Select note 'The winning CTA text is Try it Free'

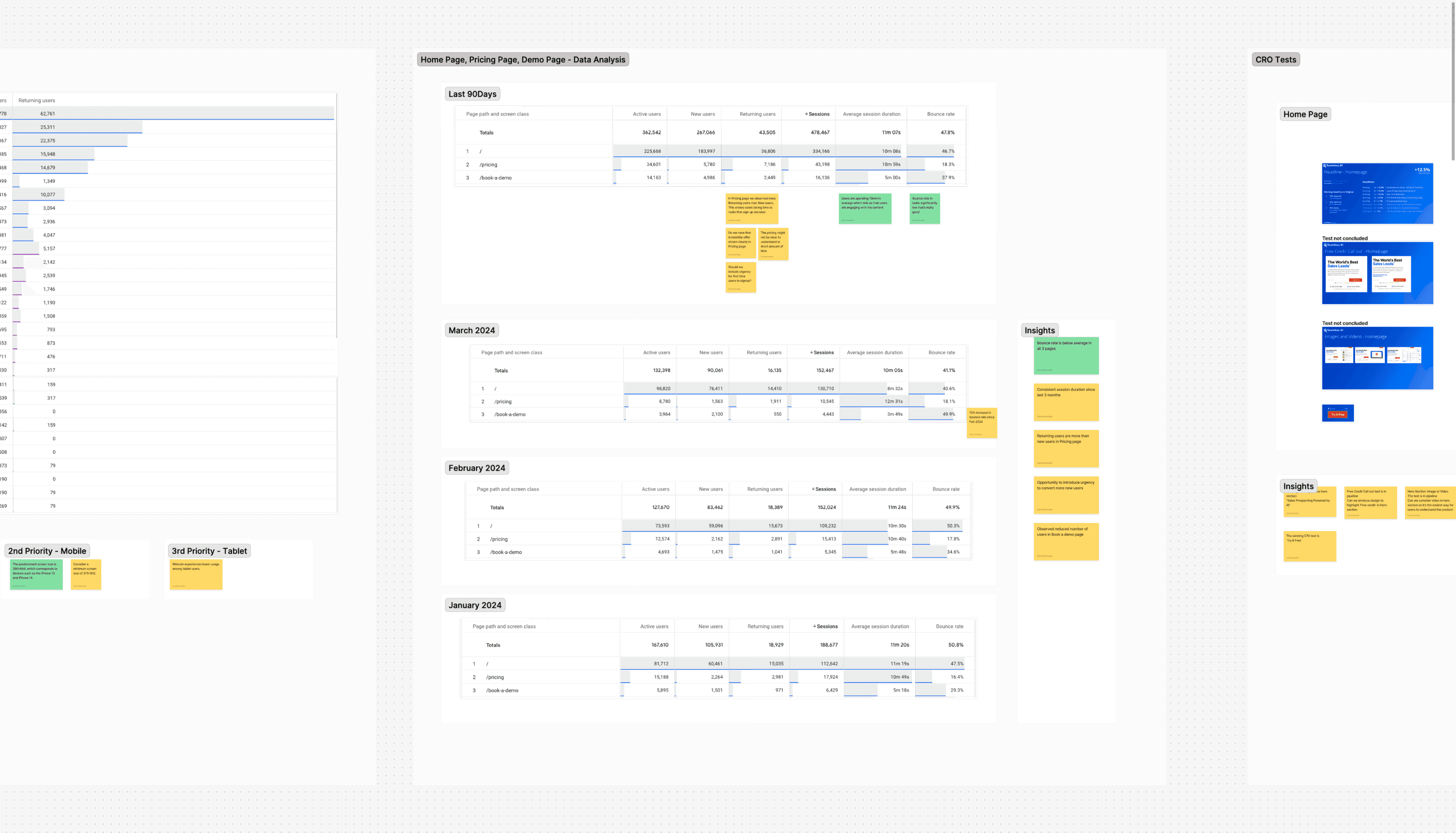(1309, 546)
